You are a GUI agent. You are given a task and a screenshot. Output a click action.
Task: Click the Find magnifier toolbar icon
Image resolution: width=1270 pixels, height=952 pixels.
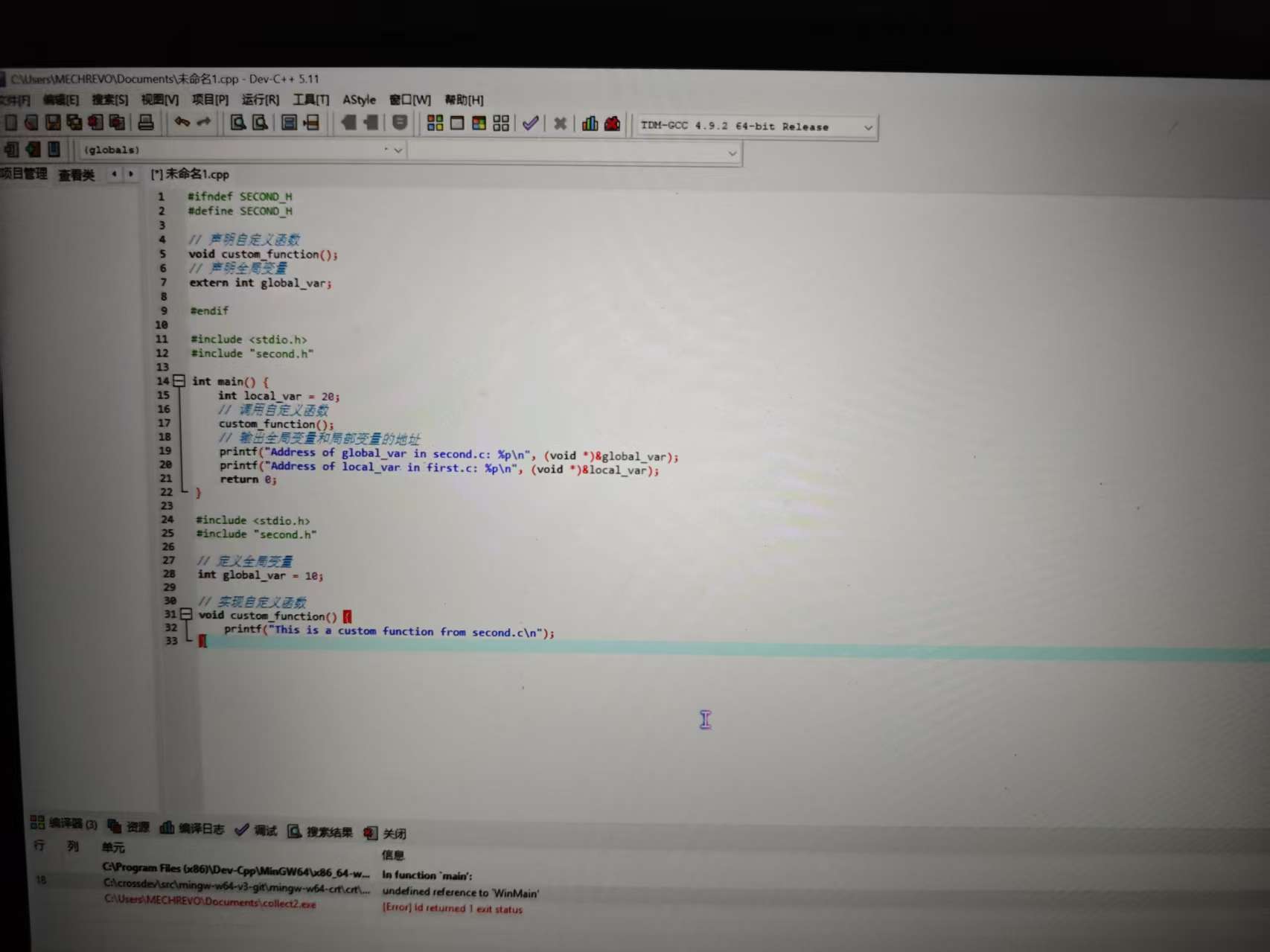coord(238,123)
